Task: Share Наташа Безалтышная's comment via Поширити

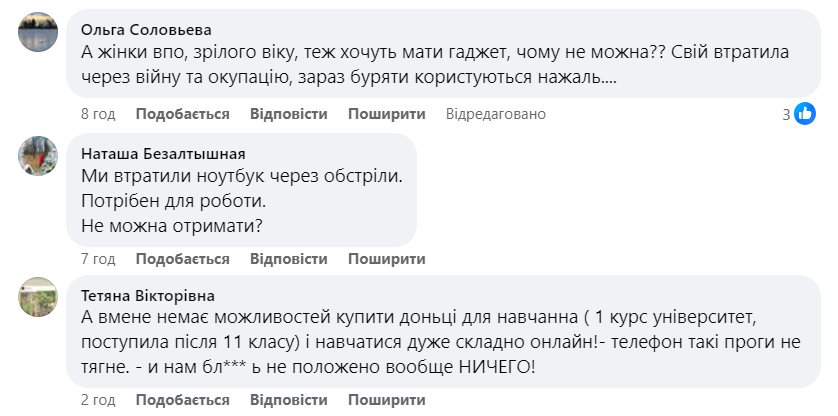Action: click(386, 259)
